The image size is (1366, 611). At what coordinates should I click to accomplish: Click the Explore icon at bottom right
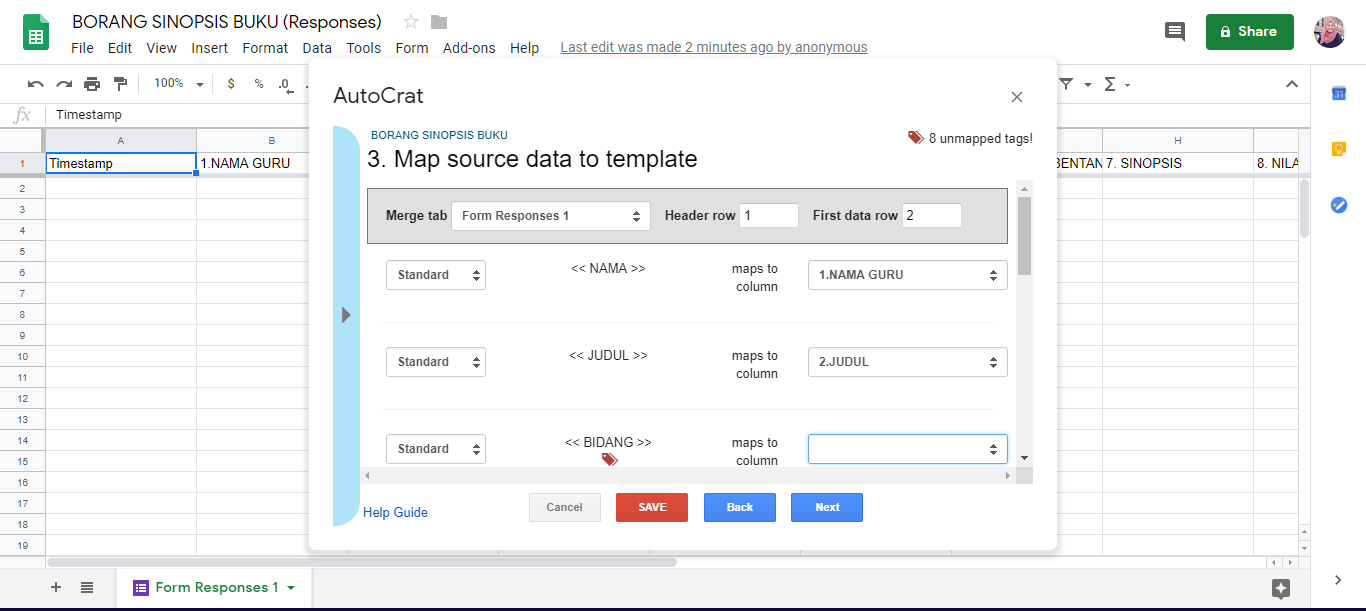[x=1281, y=589]
